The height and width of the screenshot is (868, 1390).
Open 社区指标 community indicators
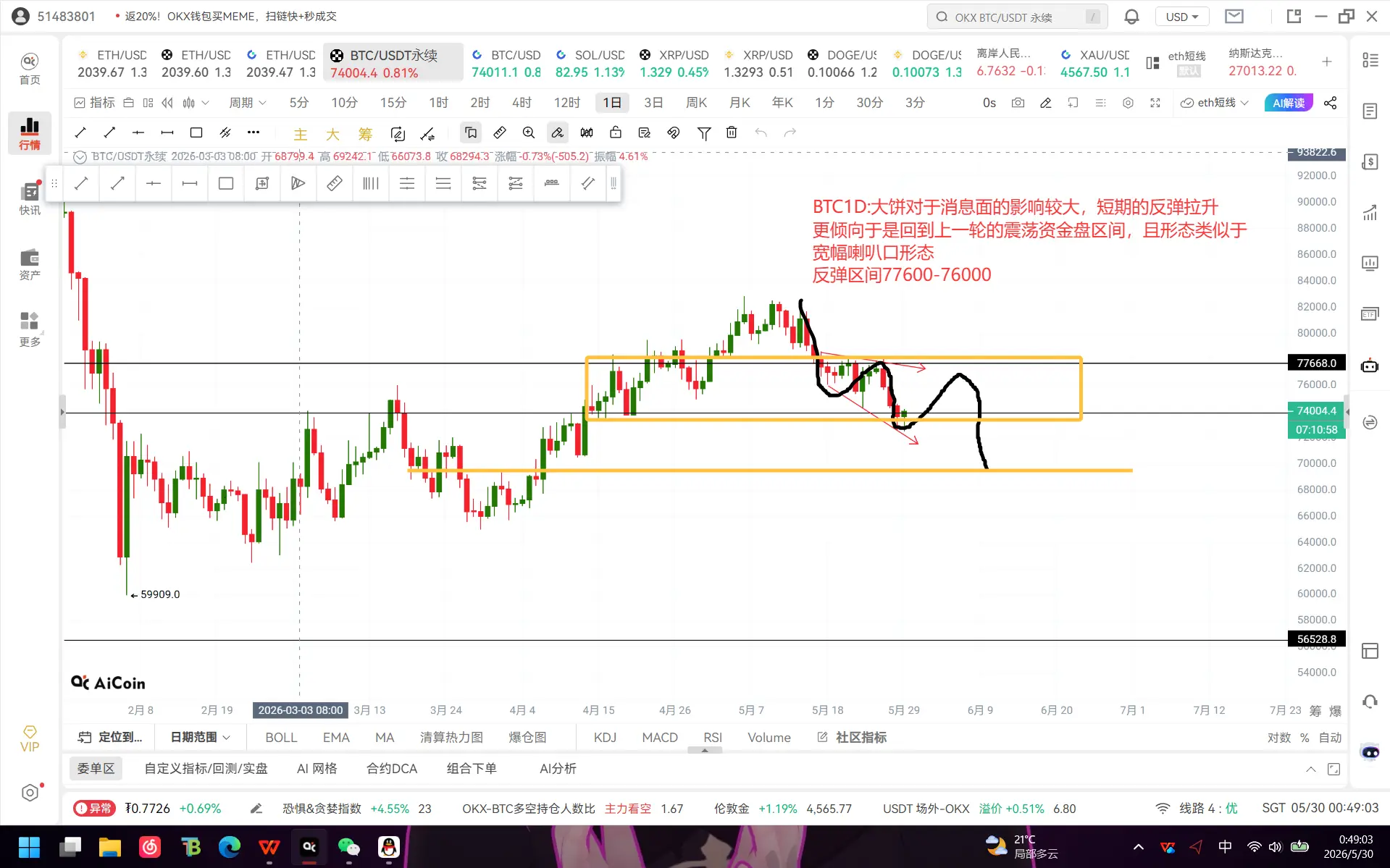click(852, 738)
